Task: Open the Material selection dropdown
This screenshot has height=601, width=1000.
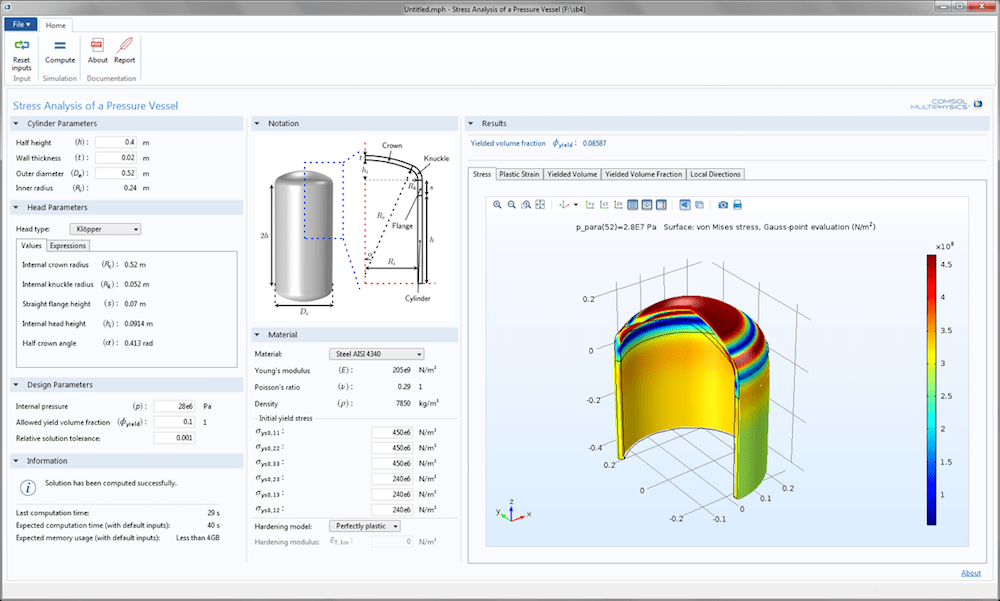Action: tap(375, 353)
